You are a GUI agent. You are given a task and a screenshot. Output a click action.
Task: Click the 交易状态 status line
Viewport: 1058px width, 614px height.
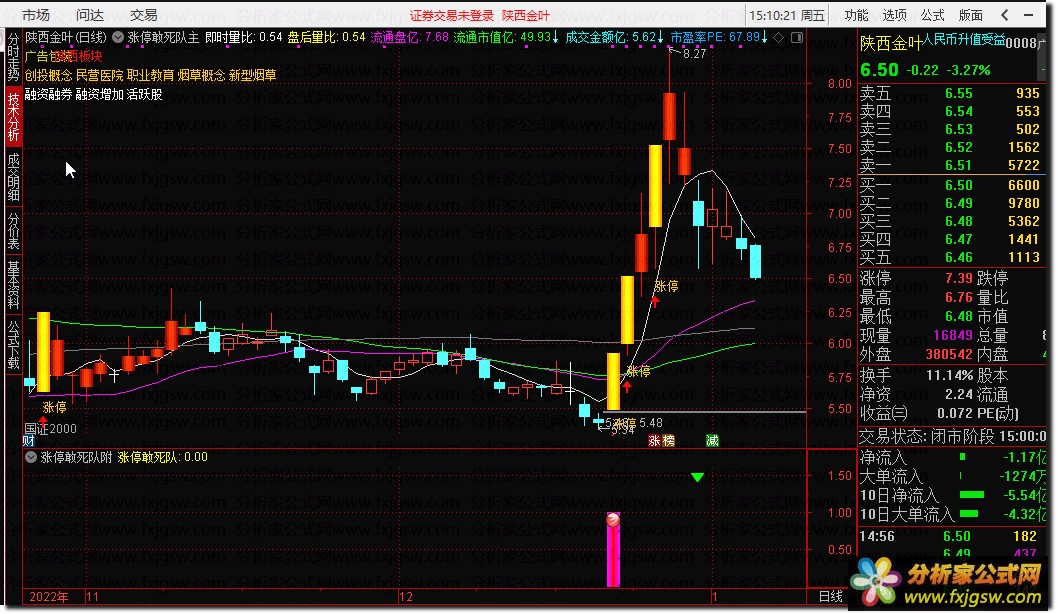pyautogui.click(x=952, y=437)
